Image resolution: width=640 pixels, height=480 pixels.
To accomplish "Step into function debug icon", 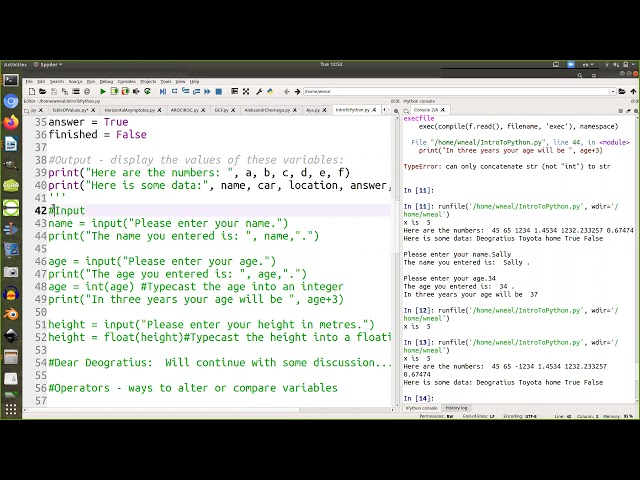I will 185,91.
